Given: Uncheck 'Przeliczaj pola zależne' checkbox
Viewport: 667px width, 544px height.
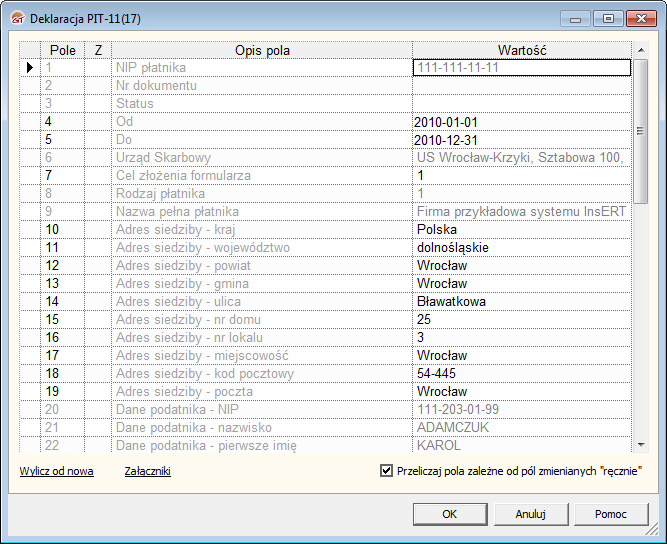Looking at the screenshot, I should point(386,471).
